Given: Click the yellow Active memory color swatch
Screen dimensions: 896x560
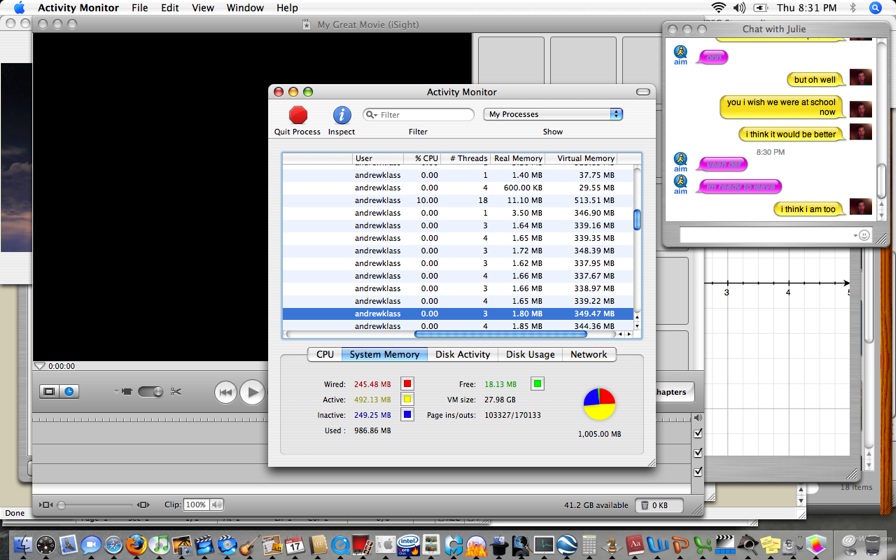Looking at the screenshot, I should pos(407,399).
